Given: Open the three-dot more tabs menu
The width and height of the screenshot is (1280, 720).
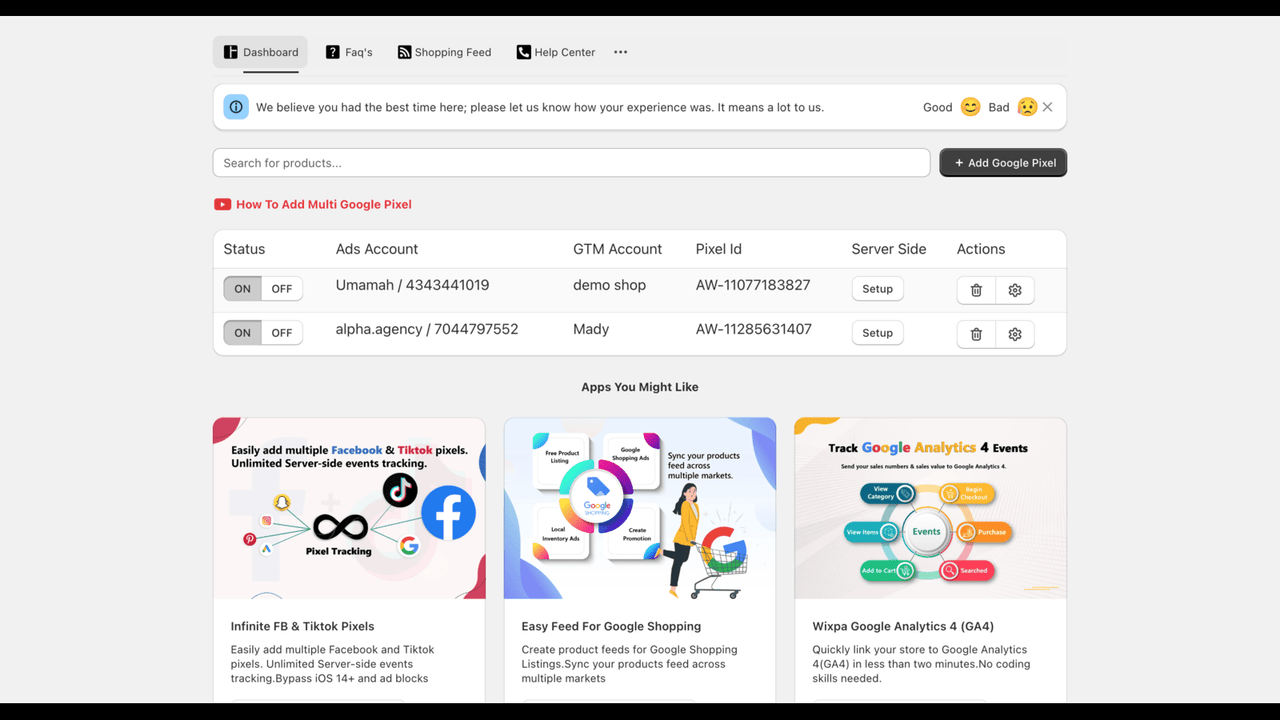Looking at the screenshot, I should click(x=621, y=52).
